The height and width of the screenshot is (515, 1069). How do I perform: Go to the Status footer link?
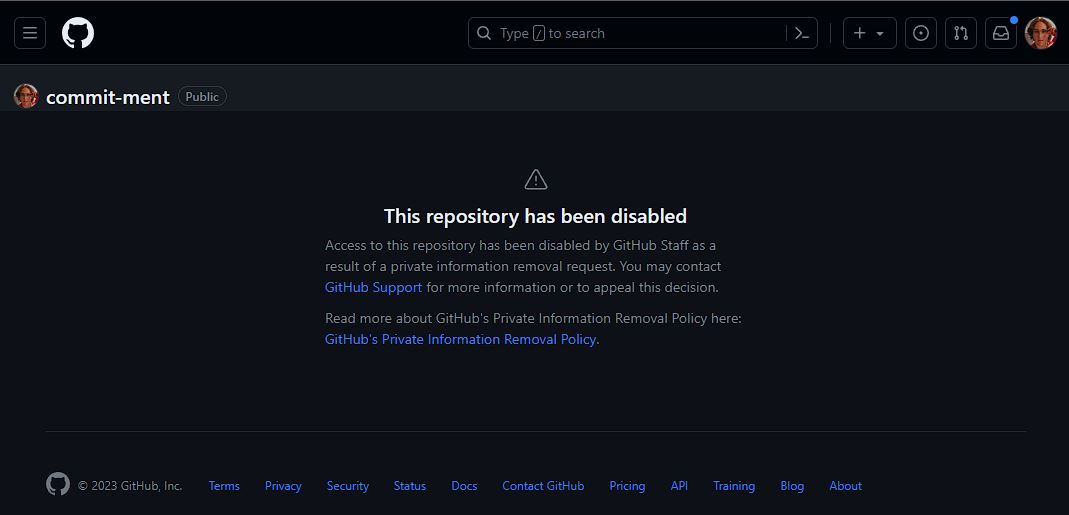coord(410,486)
